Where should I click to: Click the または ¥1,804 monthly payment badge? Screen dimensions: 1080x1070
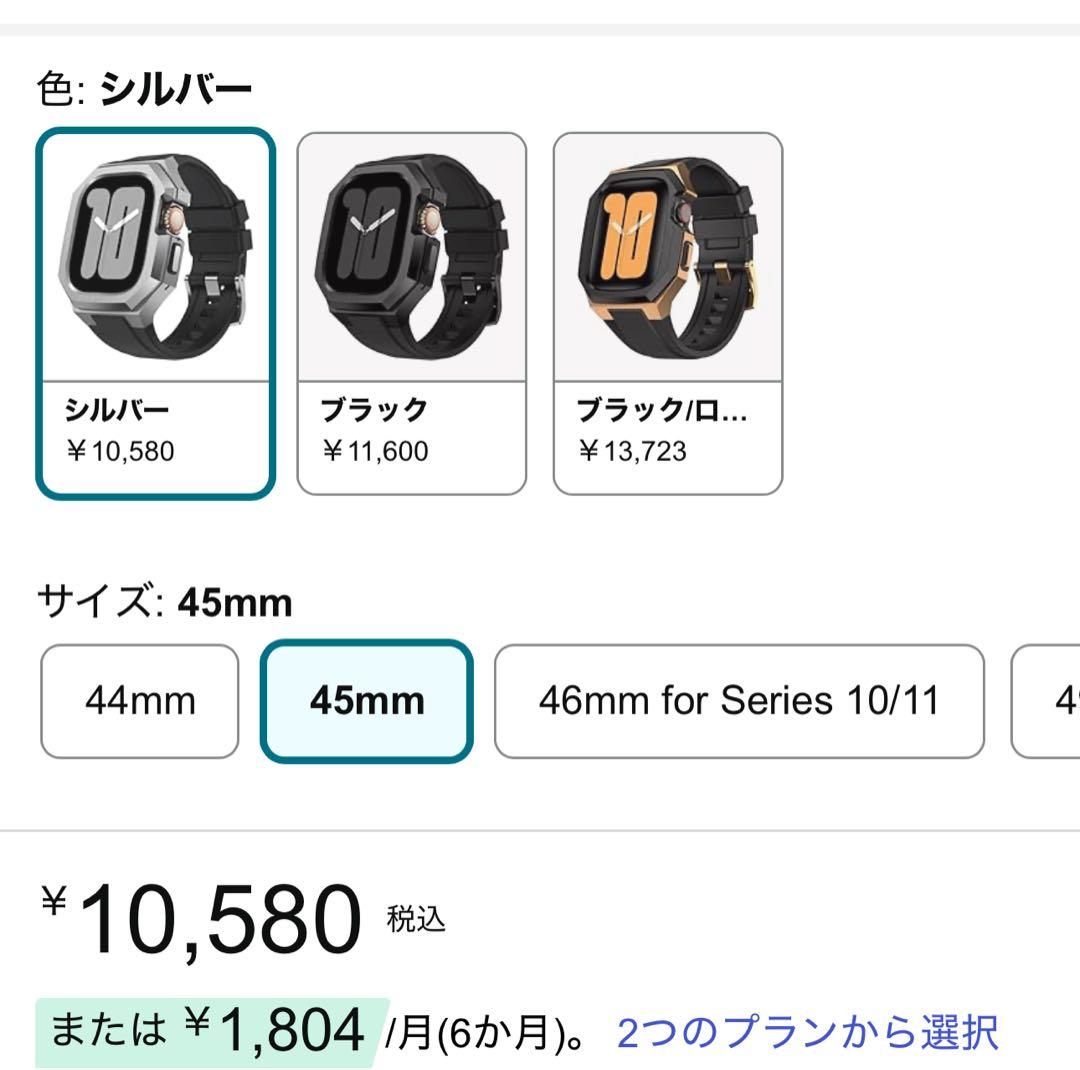(210, 1031)
